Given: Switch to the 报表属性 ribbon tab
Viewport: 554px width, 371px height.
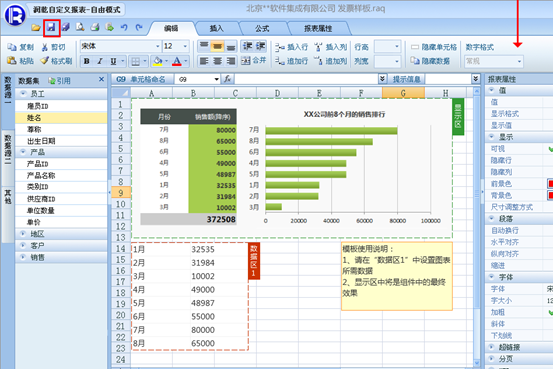Looking at the screenshot, I should pyautogui.click(x=318, y=29).
